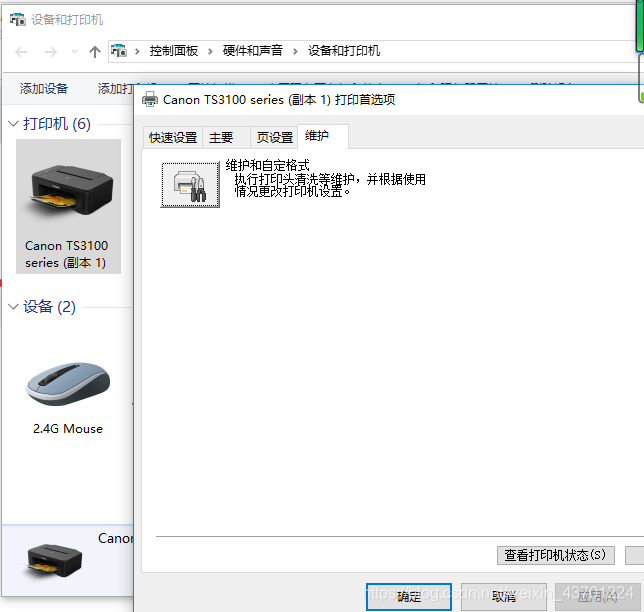Viewport: 644px width, 612px height.
Task: Click the printer icon in dialog title
Action: [150, 99]
